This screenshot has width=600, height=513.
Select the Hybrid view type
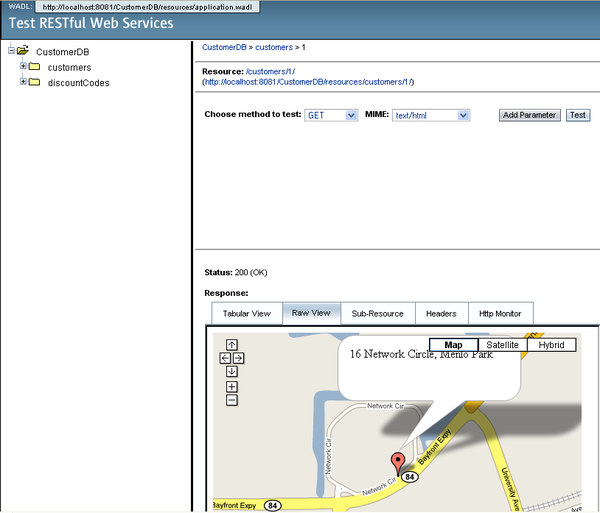551,345
